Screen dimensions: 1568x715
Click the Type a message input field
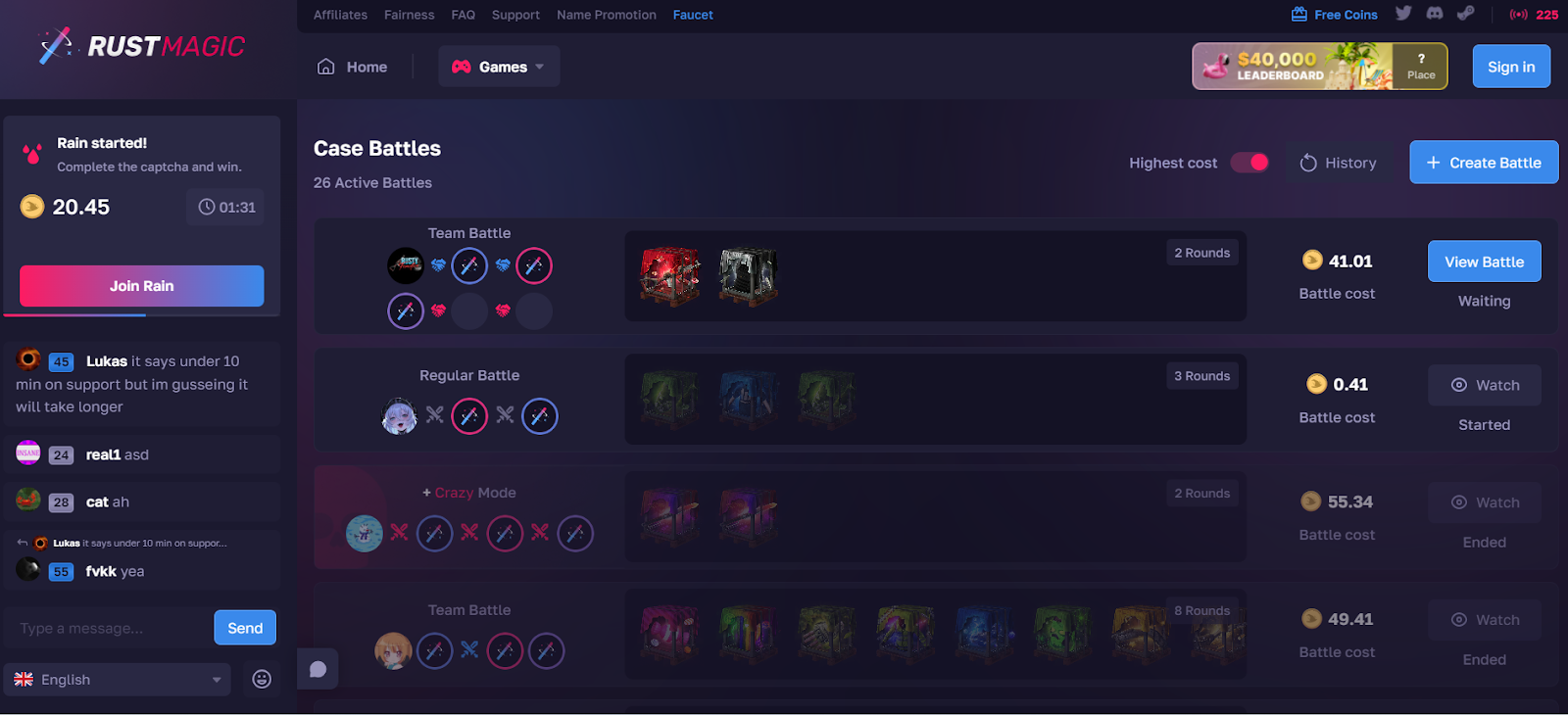coord(110,628)
